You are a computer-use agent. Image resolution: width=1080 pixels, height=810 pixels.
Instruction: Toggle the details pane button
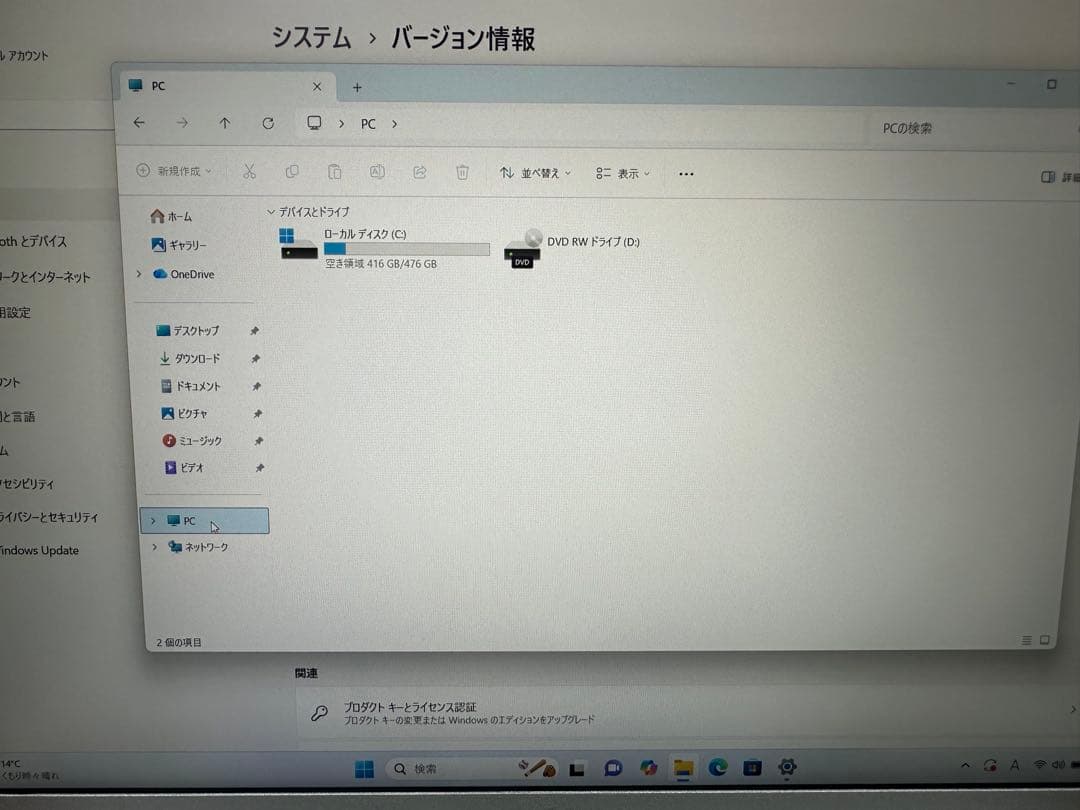[x=1058, y=177]
